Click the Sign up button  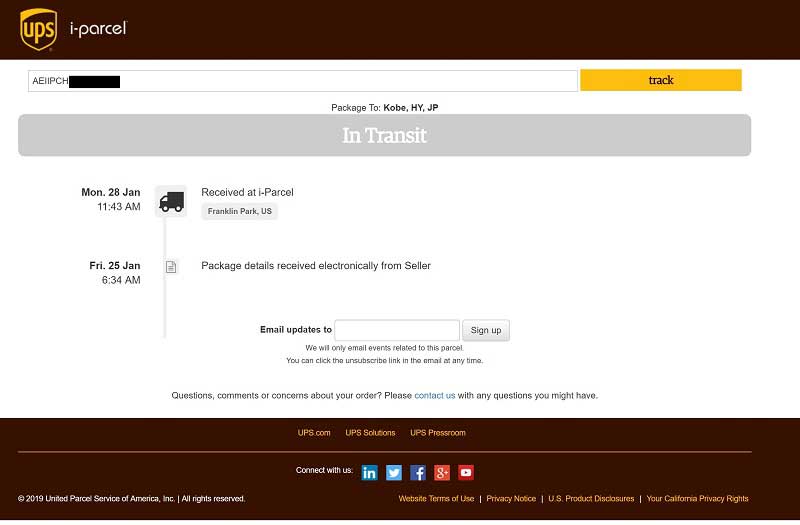click(x=486, y=330)
